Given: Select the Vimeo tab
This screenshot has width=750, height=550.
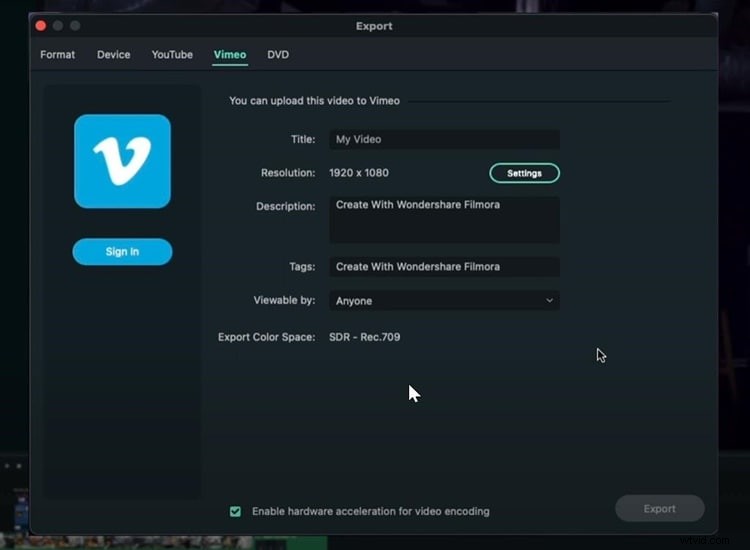Looking at the screenshot, I should pyautogui.click(x=229, y=55).
